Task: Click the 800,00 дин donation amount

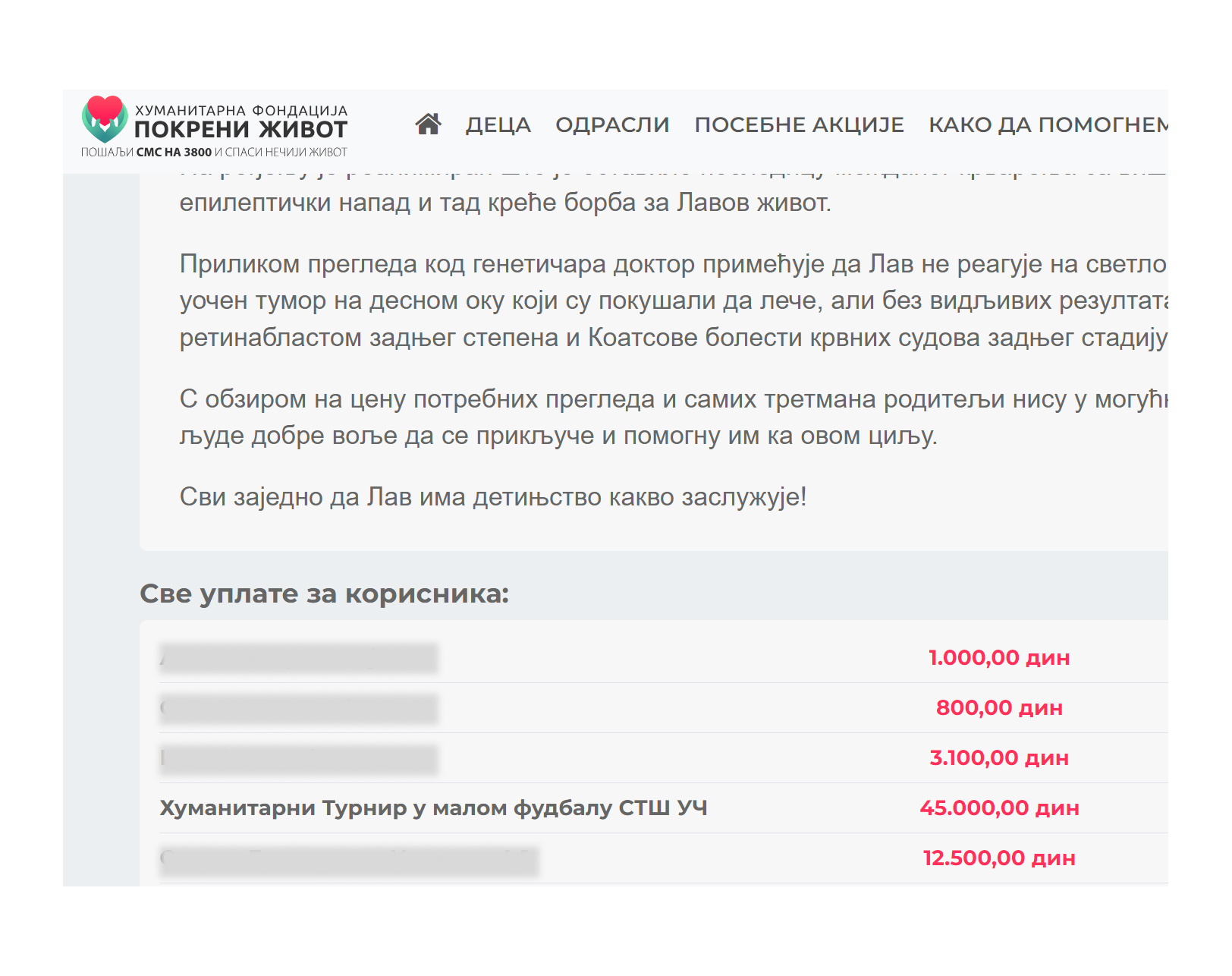Action: tap(999, 707)
